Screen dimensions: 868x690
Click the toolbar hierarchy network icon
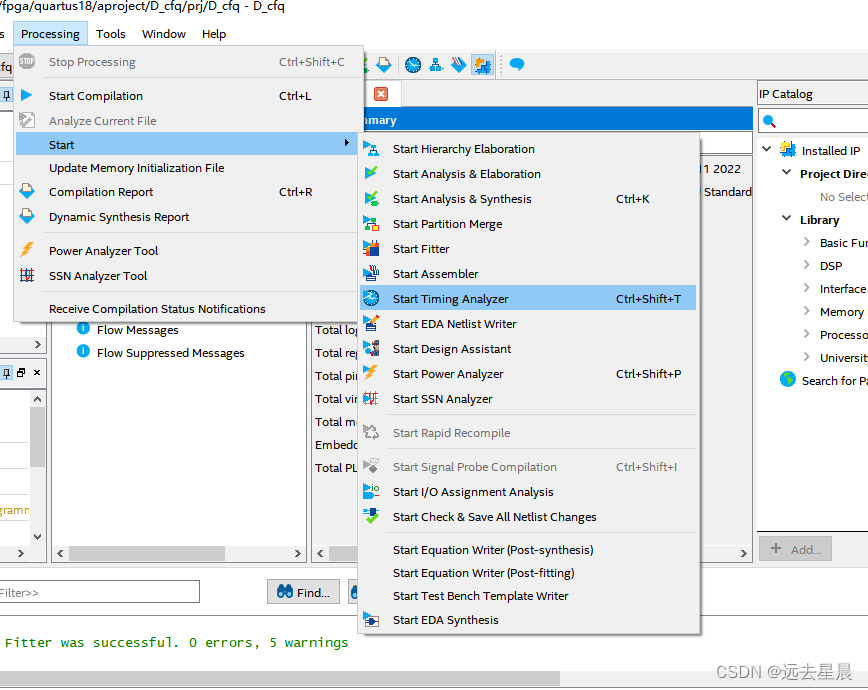coord(436,65)
